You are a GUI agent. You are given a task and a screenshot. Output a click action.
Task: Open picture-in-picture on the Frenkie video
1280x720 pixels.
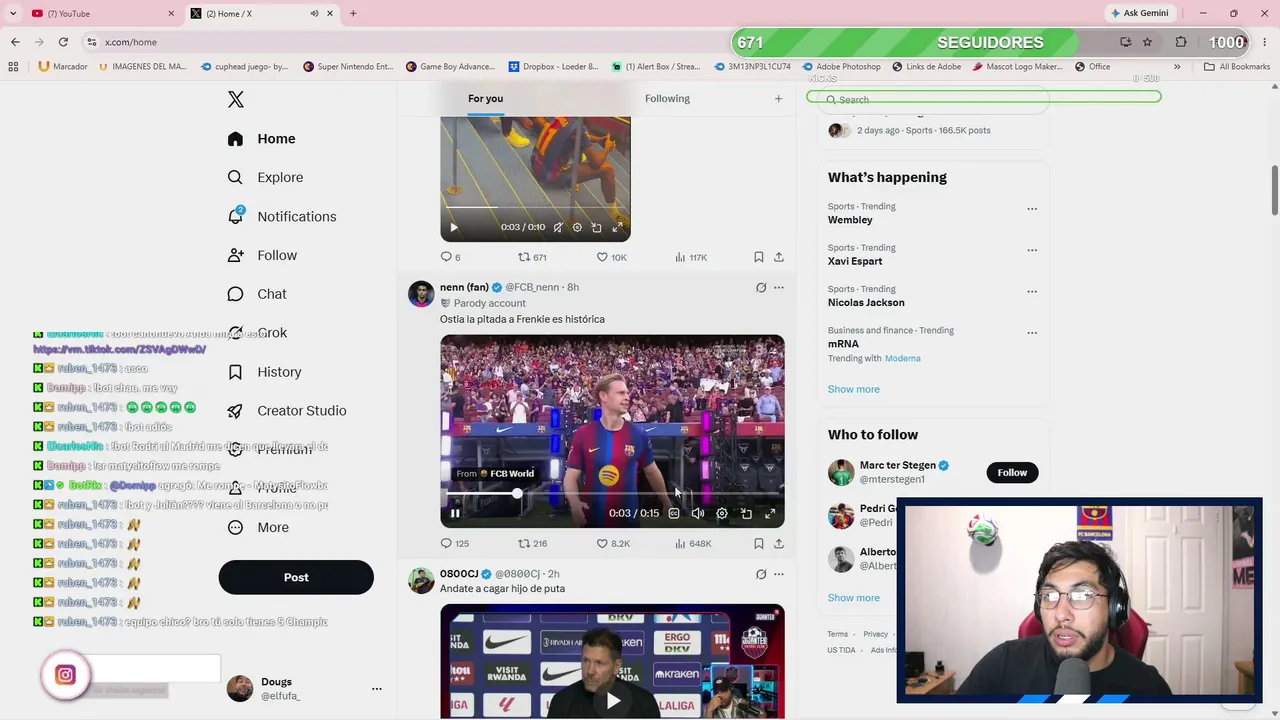[746, 514]
